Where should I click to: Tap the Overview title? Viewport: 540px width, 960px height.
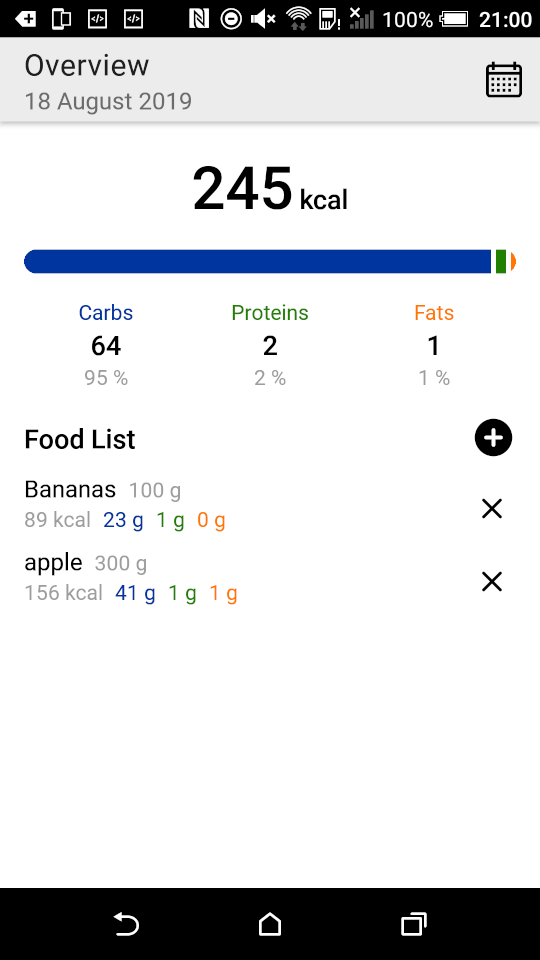[x=87, y=66]
